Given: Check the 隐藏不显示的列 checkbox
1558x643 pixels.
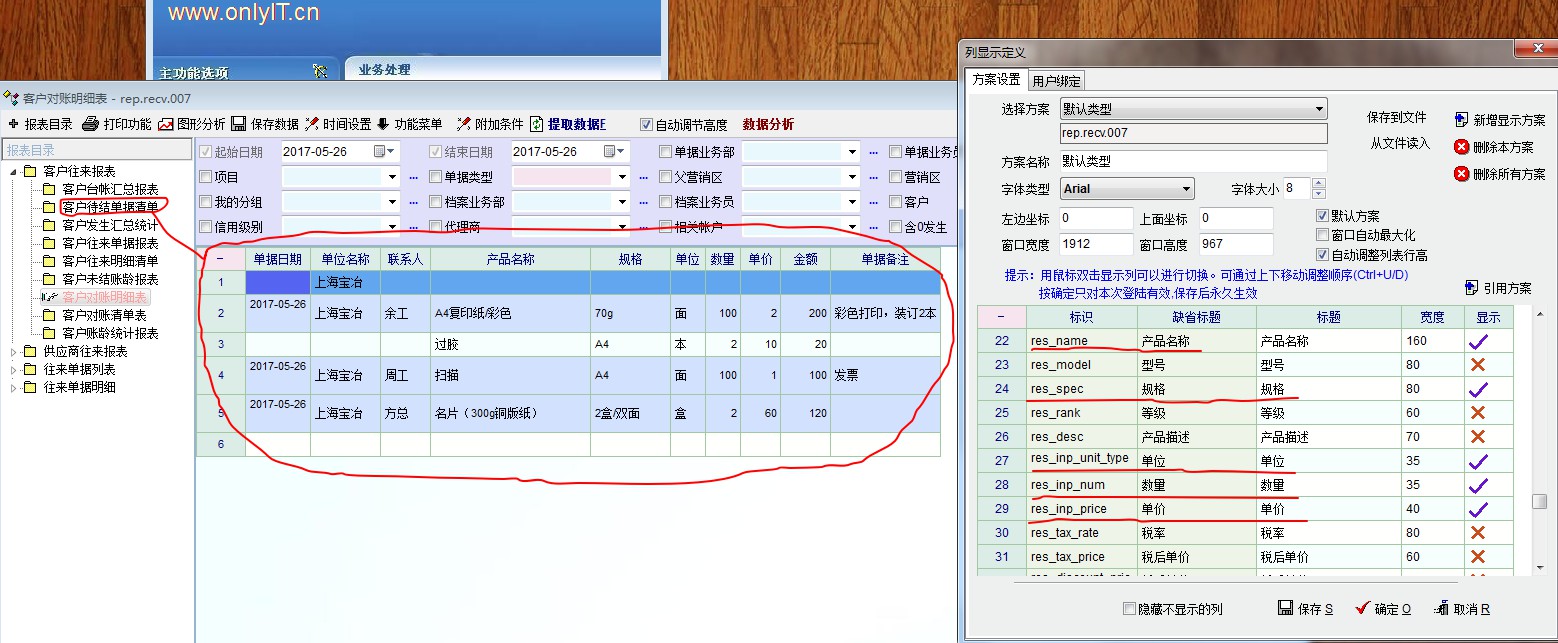Looking at the screenshot, I should [x=1130, y=609].
